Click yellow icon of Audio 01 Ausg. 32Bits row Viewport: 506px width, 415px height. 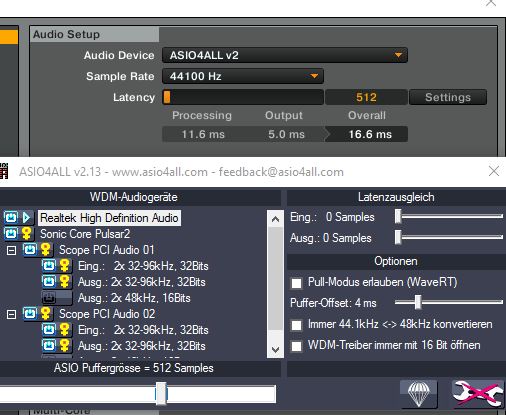(64, 282)
